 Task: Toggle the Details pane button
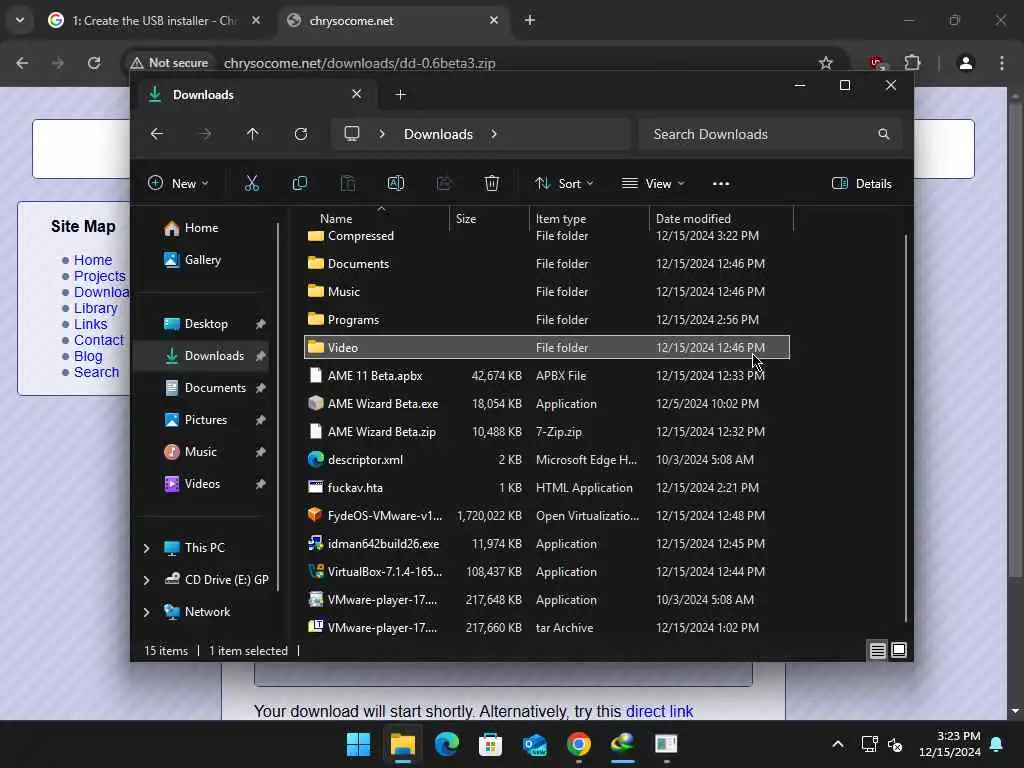(x=861, y=184)
